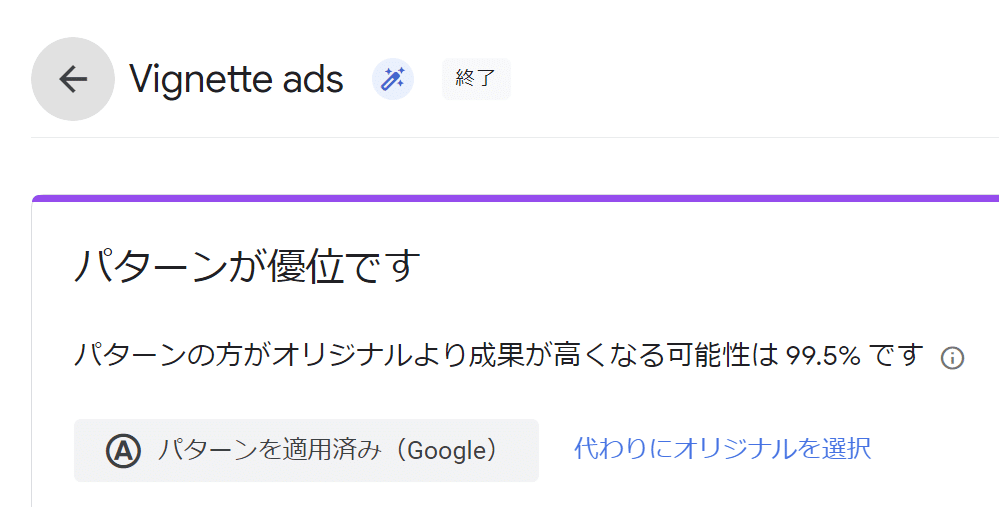Click the purple bar atop the result card

point(515,198)
